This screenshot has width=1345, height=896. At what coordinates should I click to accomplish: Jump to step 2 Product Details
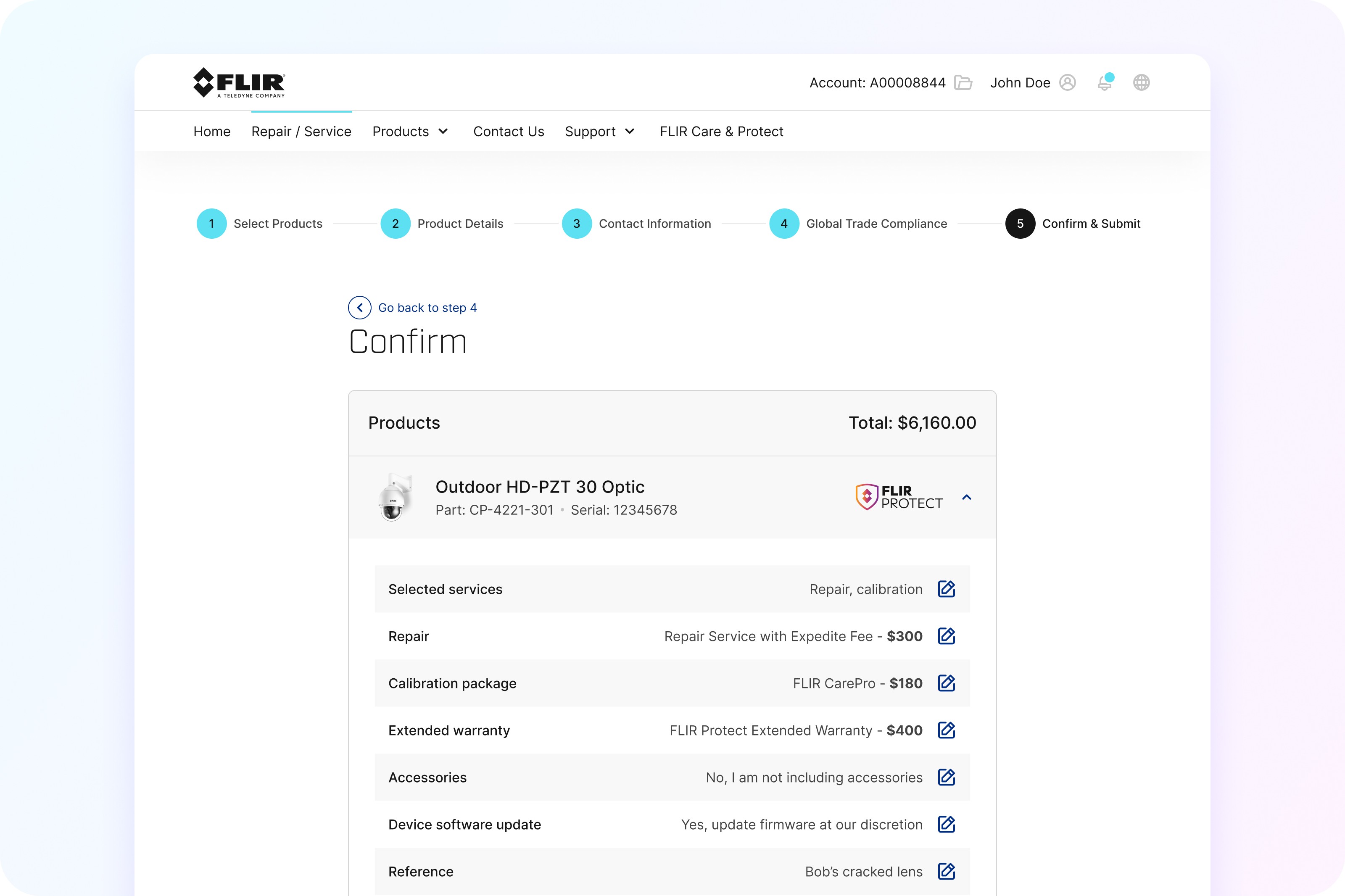coord(442,224)
